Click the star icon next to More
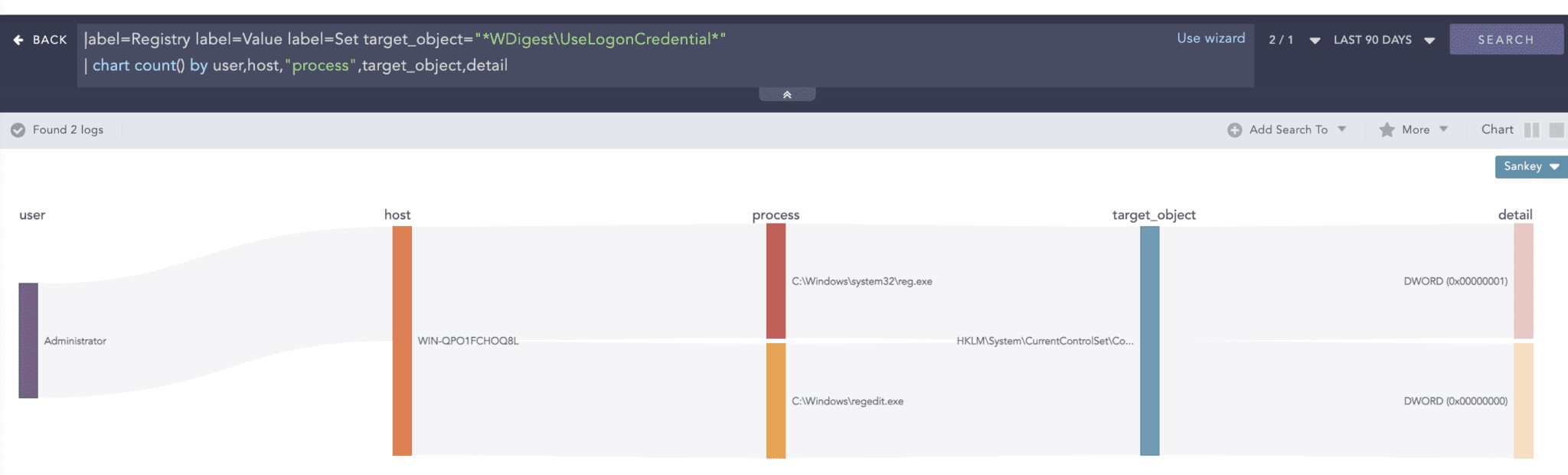1568x475 pixels. [1387, 130]
